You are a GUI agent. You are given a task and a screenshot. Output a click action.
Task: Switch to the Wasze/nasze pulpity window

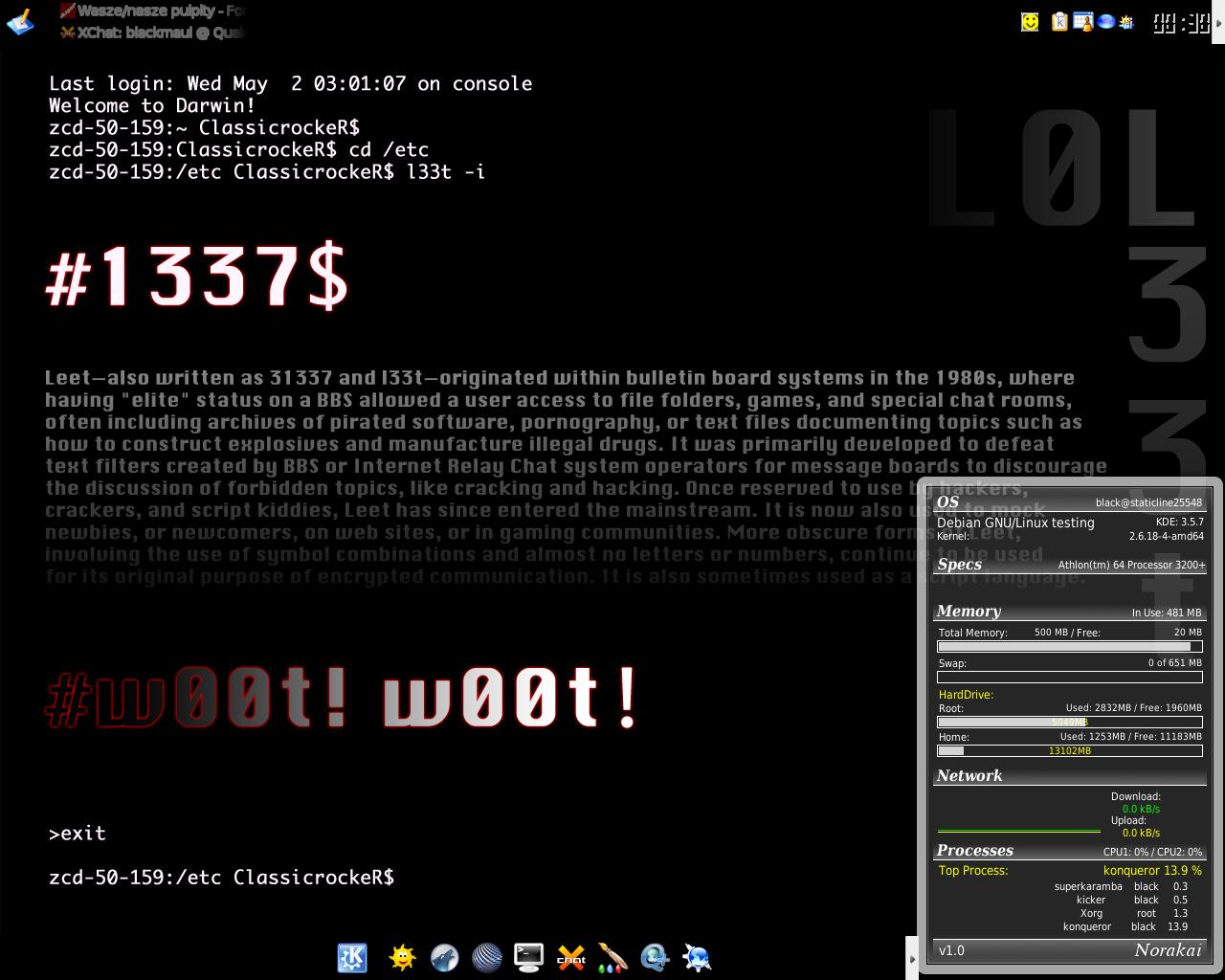153,11
